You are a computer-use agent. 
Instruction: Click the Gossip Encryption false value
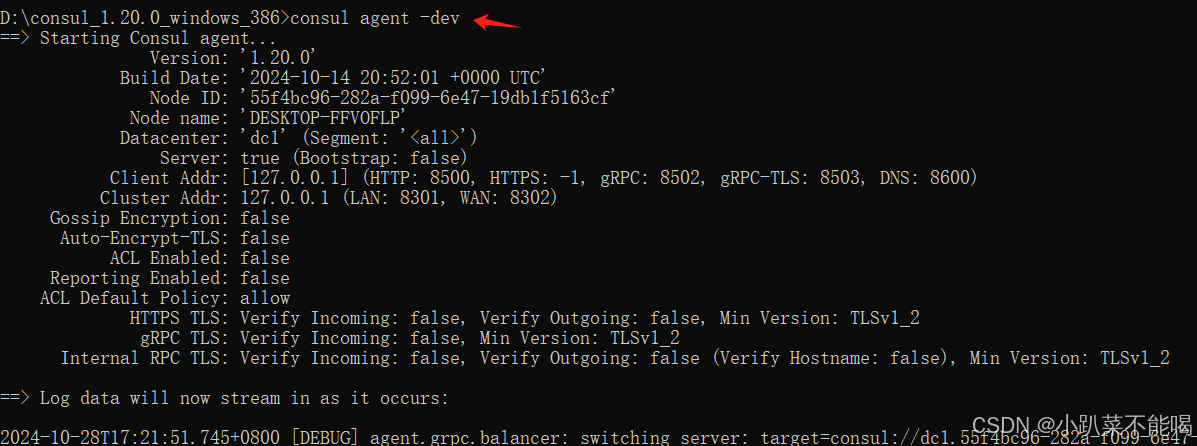coord(265,218)
